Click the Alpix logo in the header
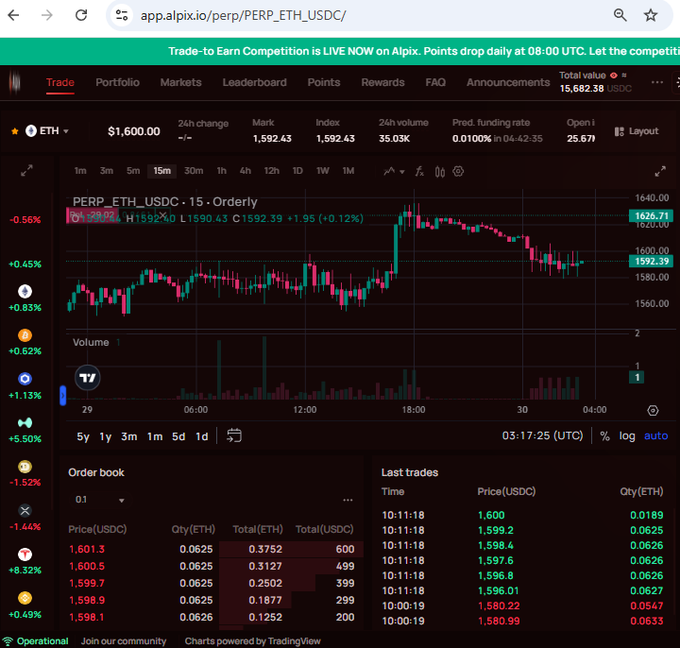The height and width of the screenshot is (648, 680). click(15, 82)
